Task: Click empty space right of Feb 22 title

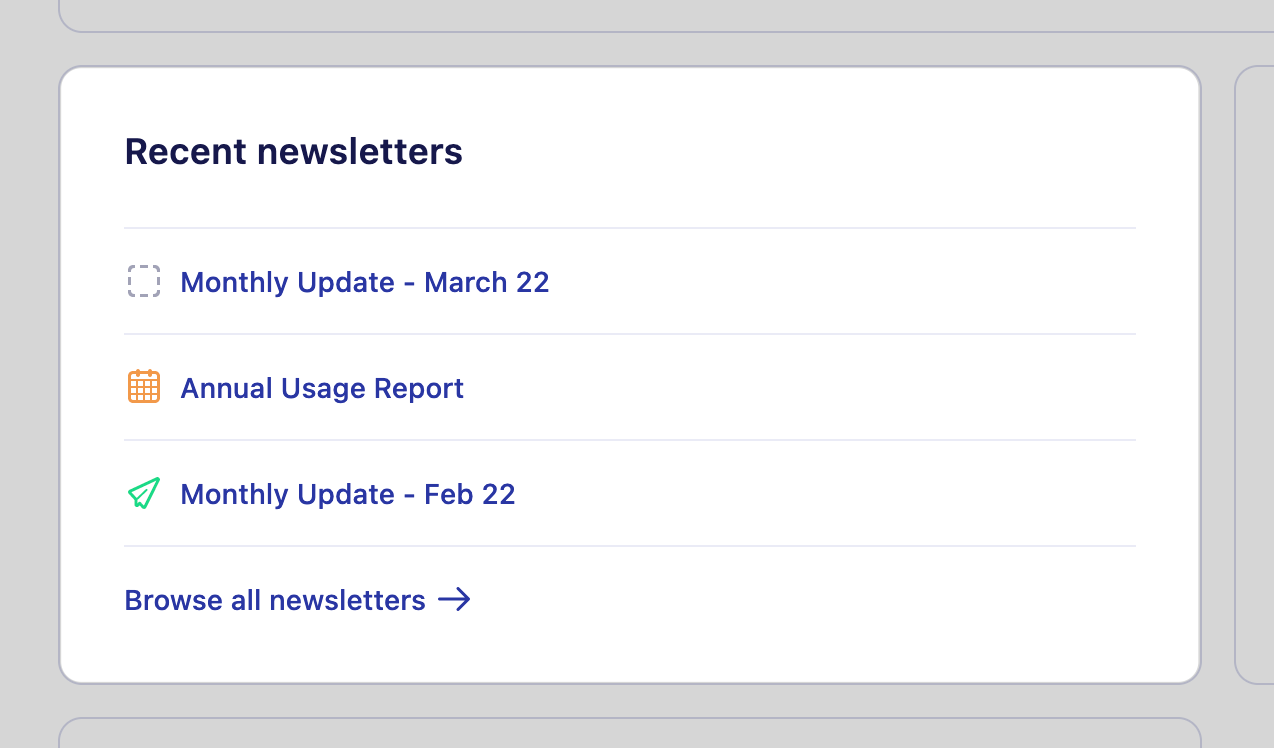Action: (820, 494)
